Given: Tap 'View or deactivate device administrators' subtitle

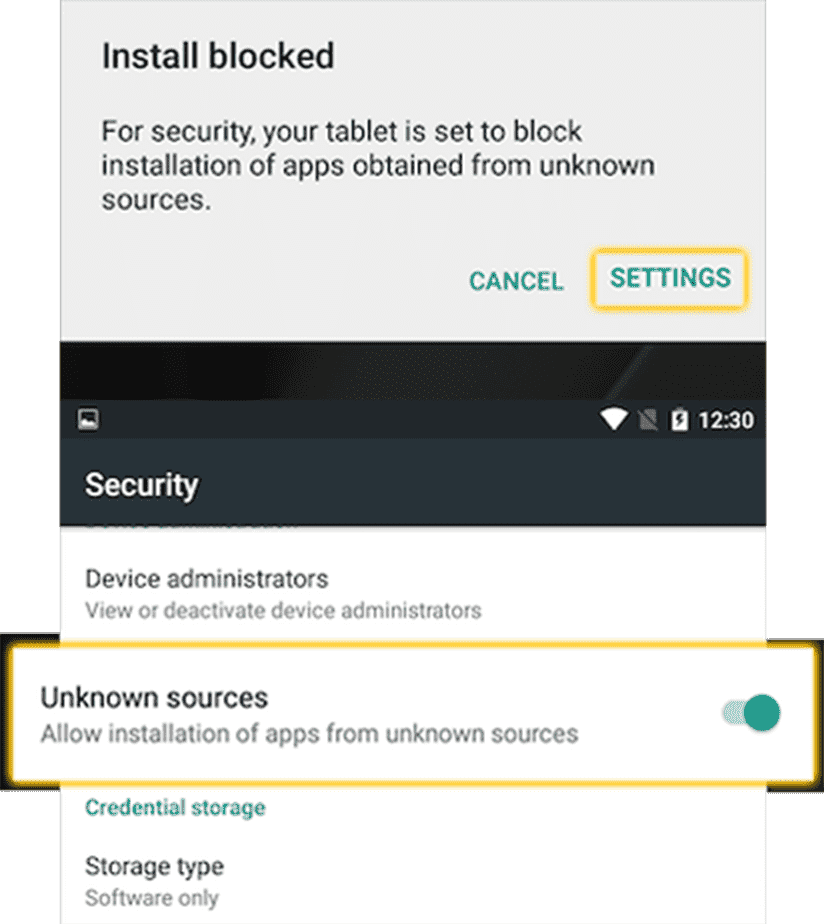Looking at the screenshot, I should coord(283,610).
